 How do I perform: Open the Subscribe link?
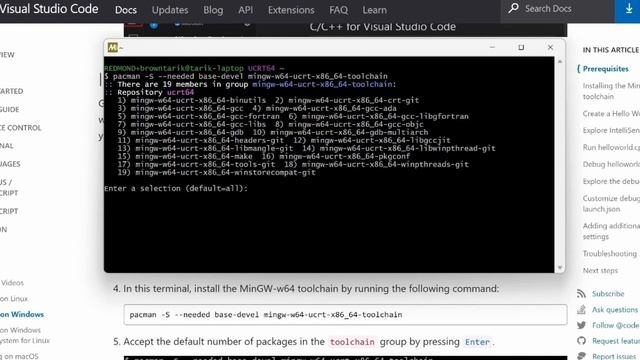608,293
